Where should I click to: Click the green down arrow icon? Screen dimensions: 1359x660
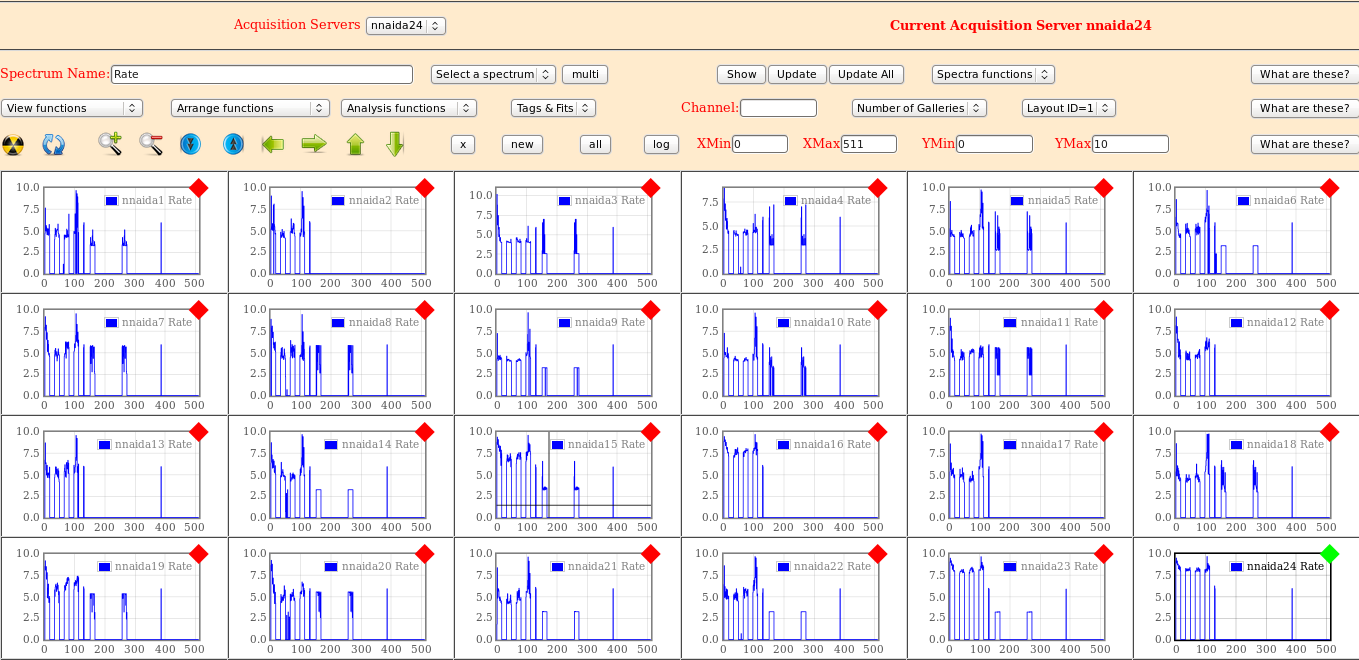[x=395, y=144]
